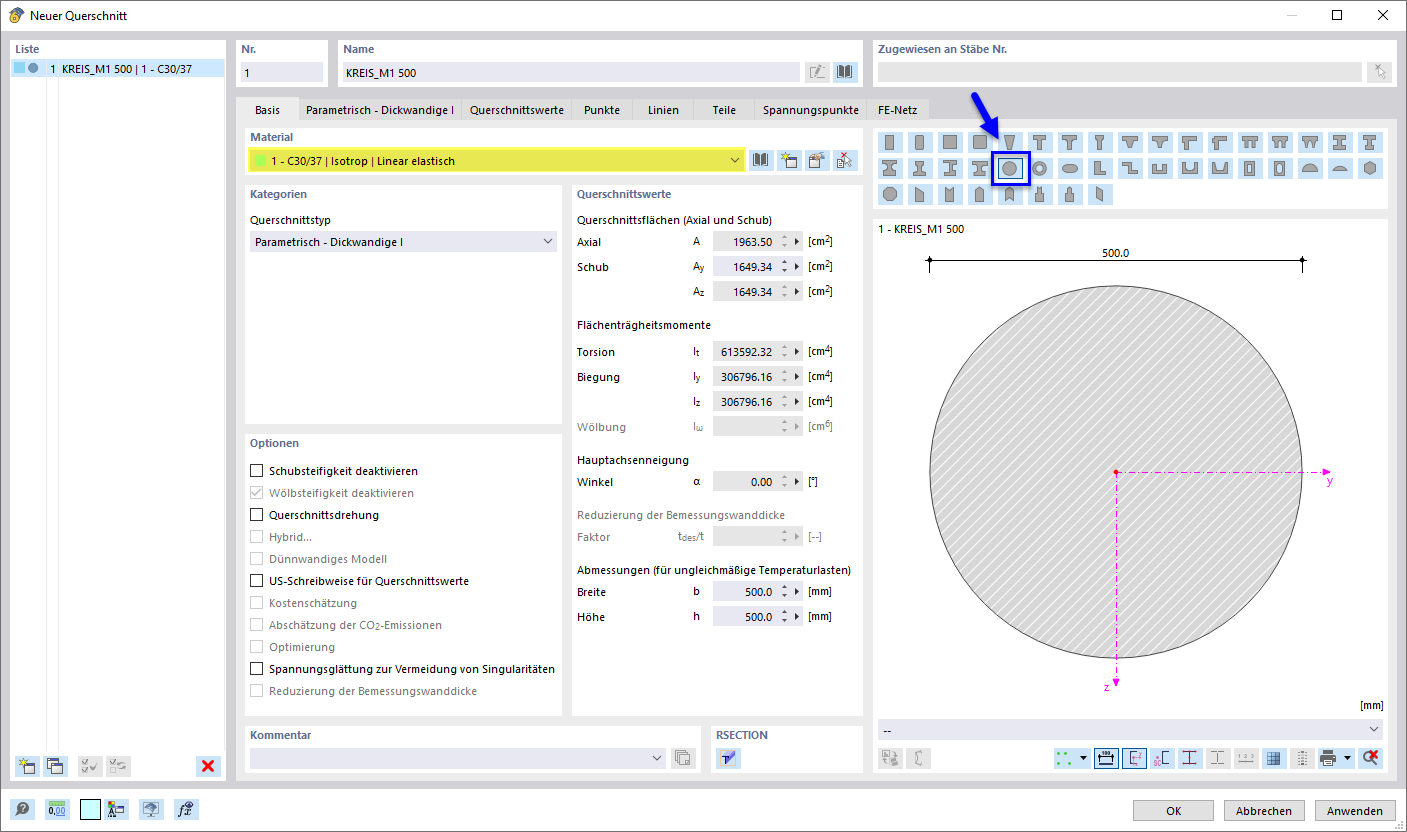Click the Anwenden button
Viewport: 1407px width, 832px height.
[1355, 811]
